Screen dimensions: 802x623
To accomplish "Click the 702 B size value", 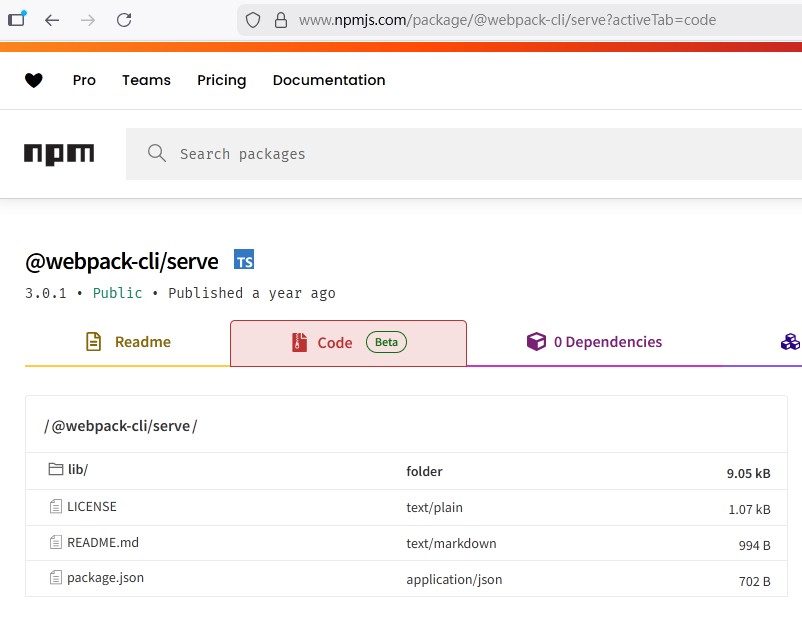I will [x=754, y=581].
